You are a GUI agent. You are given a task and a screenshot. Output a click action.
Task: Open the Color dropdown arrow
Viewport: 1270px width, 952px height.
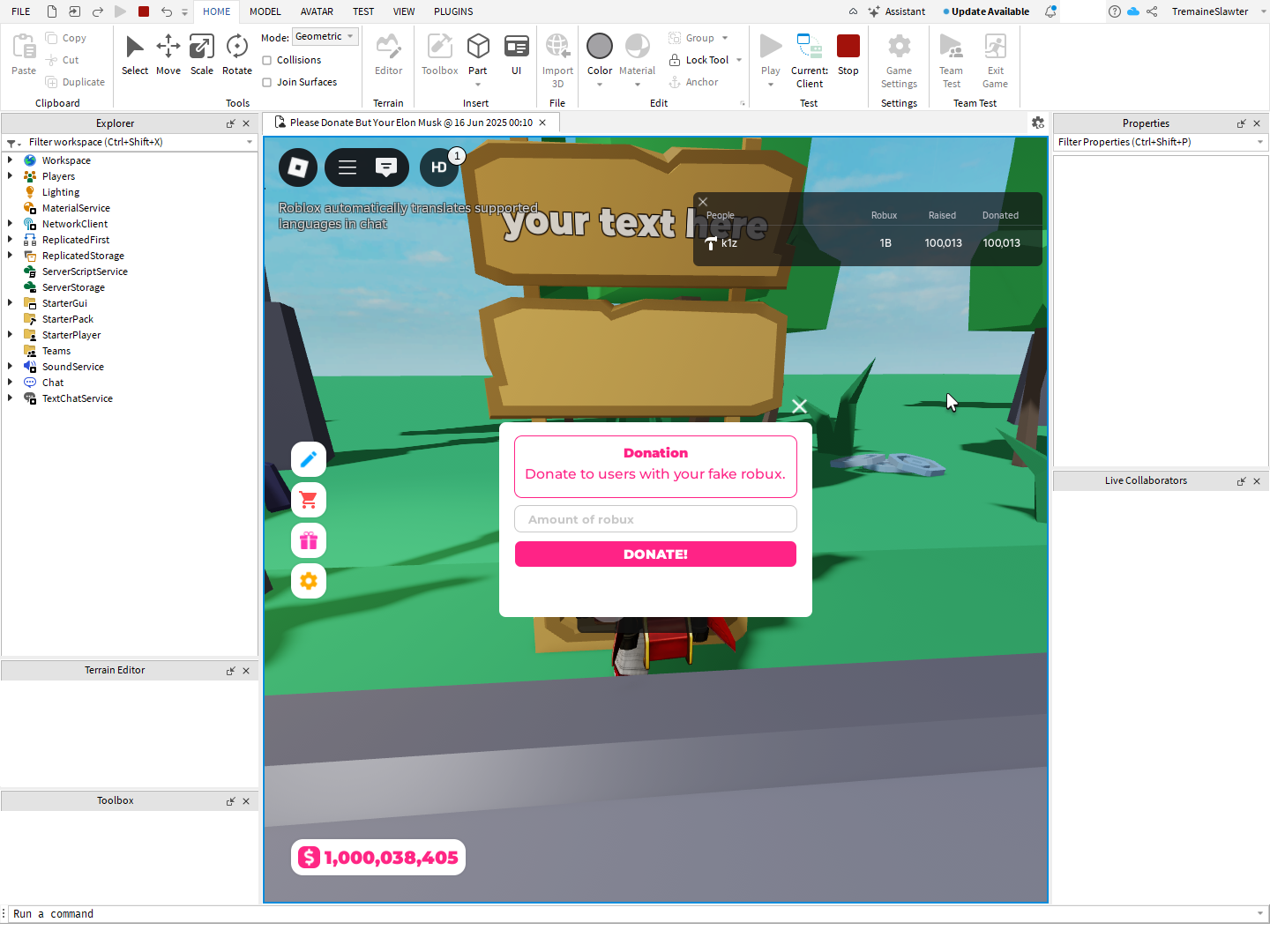(x=600, y=85)
